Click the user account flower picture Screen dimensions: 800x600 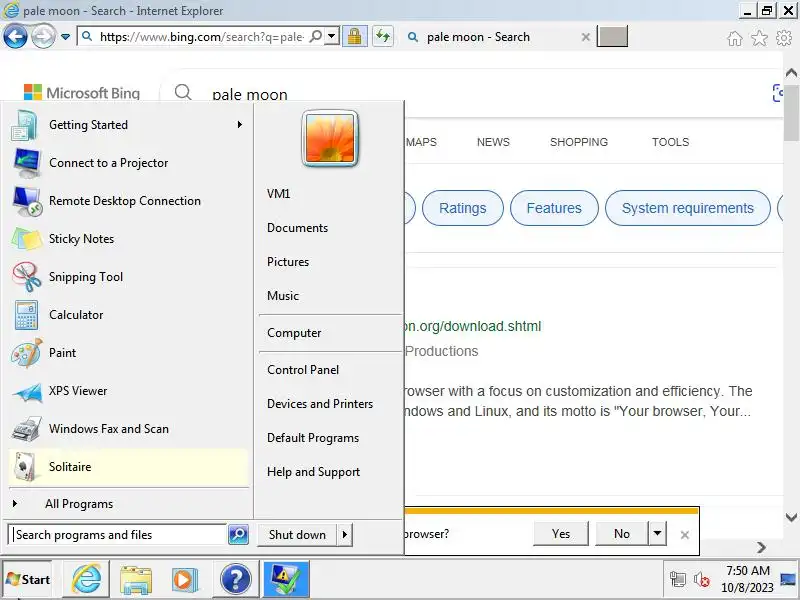pos(330,138)
